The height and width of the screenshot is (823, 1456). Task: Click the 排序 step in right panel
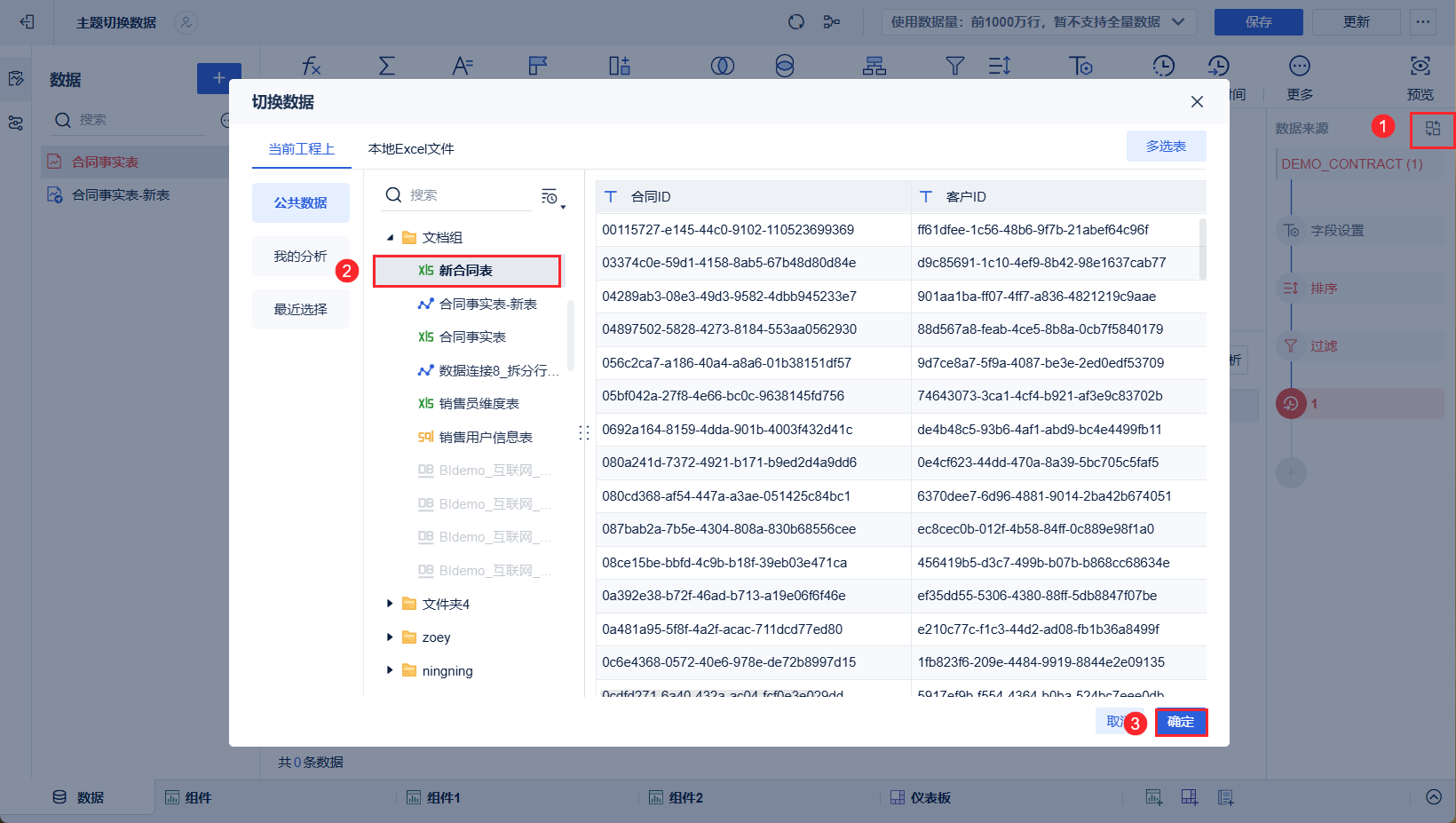click(x=1359, y=289)
